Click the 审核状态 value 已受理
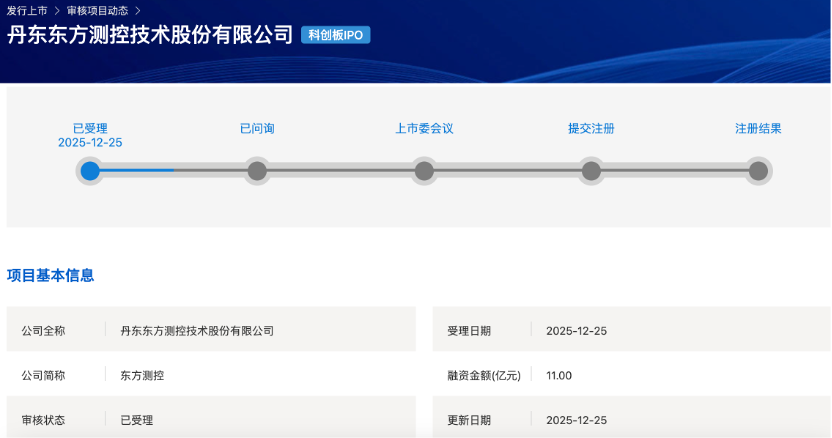 pyautogui.click(x=137, y=420)
